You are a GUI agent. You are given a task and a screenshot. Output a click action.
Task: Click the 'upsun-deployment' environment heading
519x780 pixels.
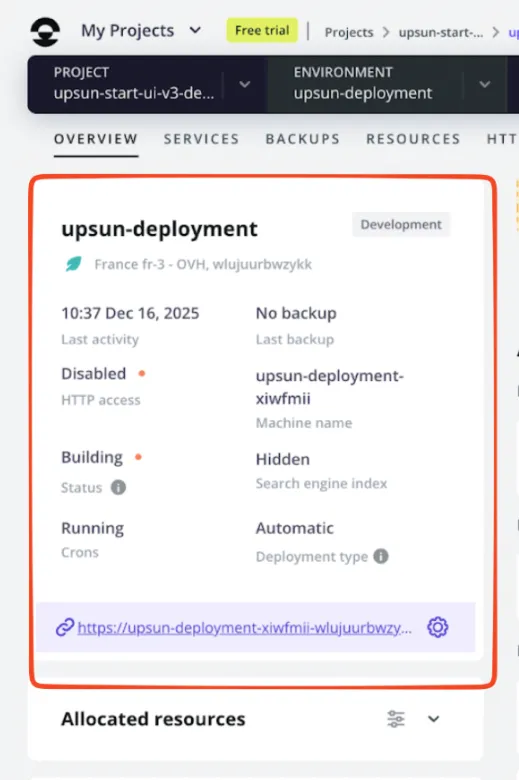(x=159, y=229)
